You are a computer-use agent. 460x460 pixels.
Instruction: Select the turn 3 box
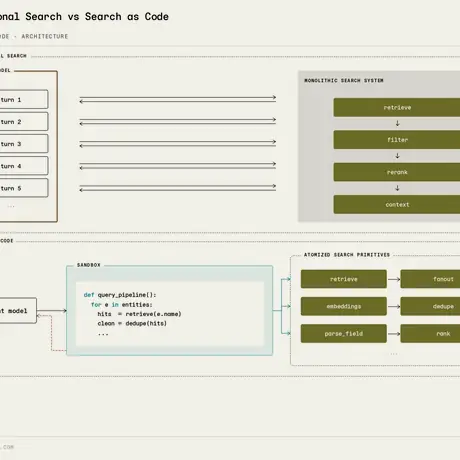pos(23,144)
